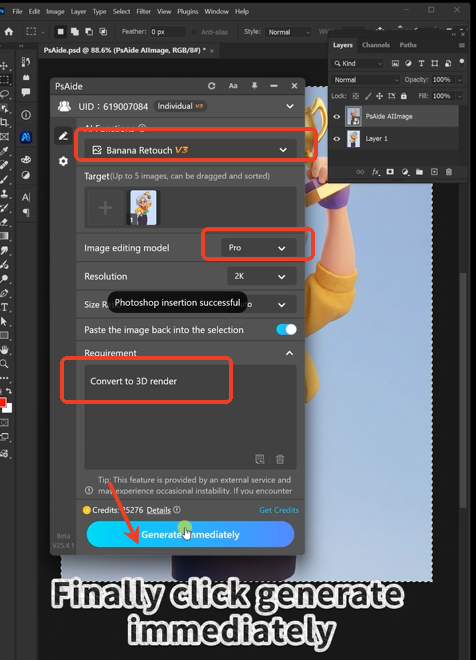Click the Layer style fx icon
The height and width of the screenshot is (660, 476).
pos(375,172)
